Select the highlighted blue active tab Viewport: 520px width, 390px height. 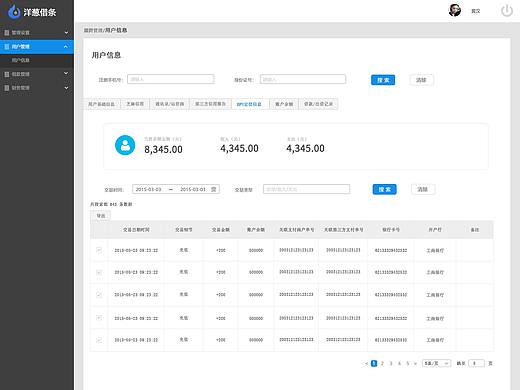249,104
